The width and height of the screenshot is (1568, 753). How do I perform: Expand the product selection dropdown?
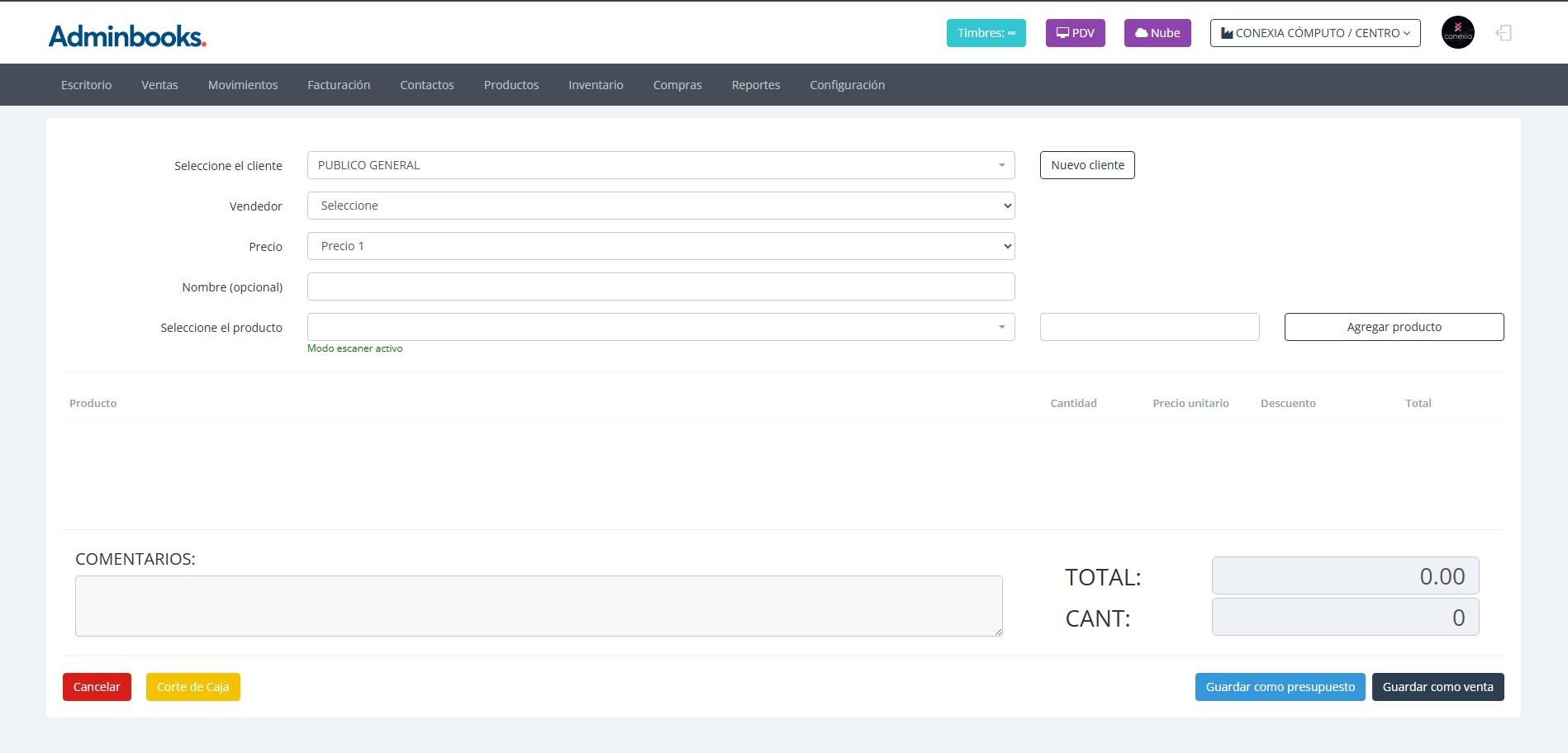click(660, 327)
